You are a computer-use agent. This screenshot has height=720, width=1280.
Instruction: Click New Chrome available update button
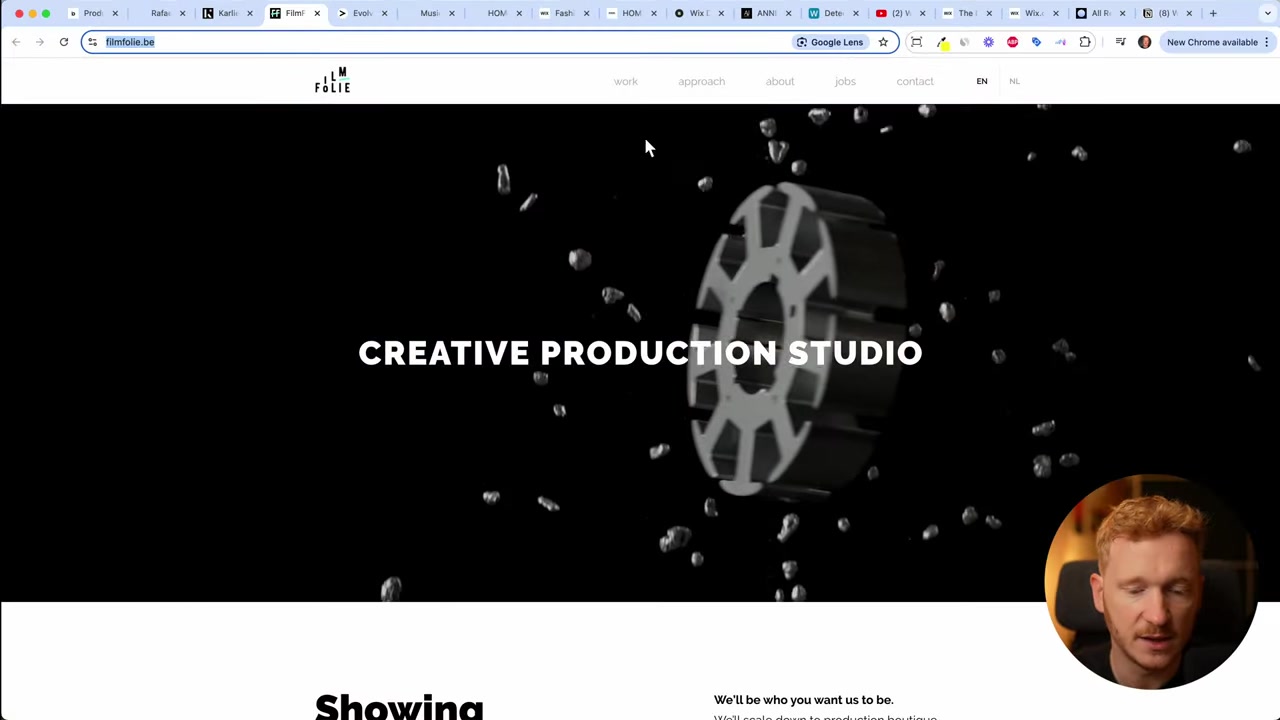(1212, 42)
